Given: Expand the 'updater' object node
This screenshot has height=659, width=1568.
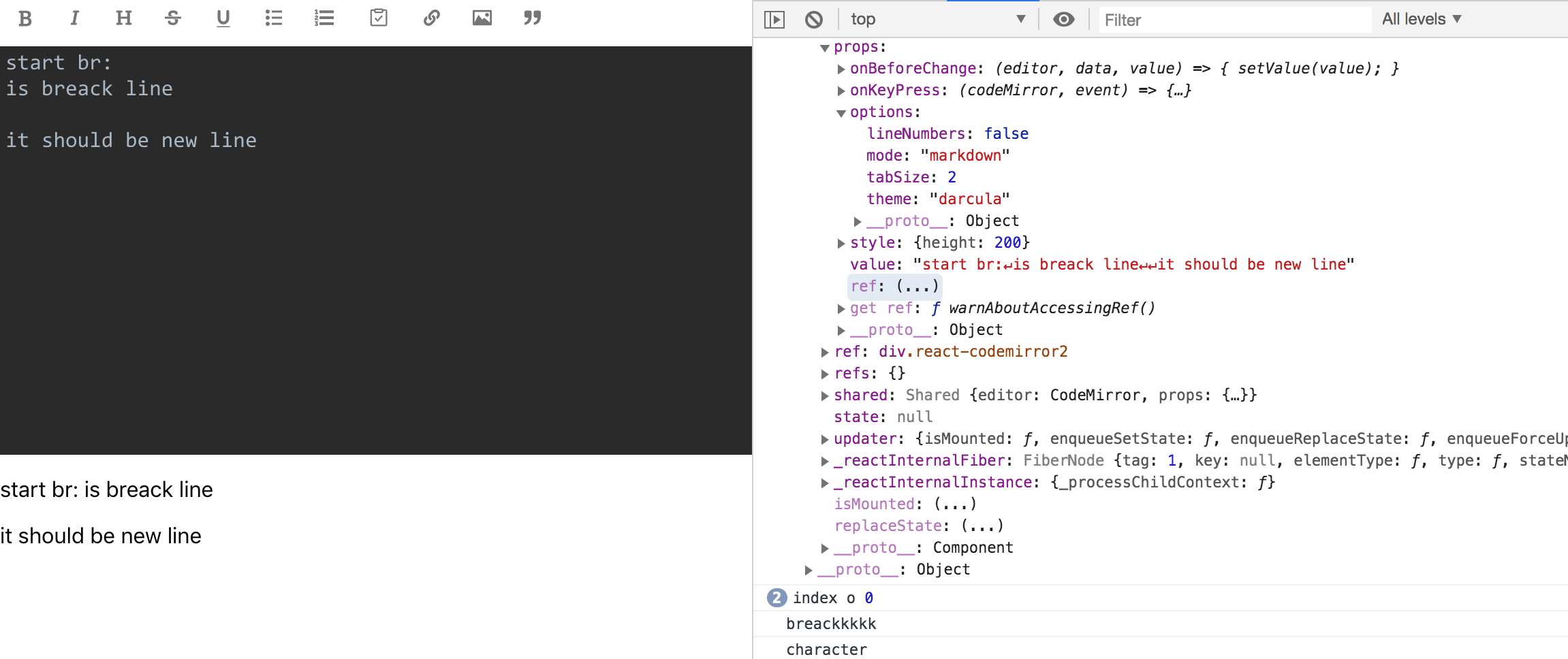Looking at the screenshot, I should tap(825, 439).
